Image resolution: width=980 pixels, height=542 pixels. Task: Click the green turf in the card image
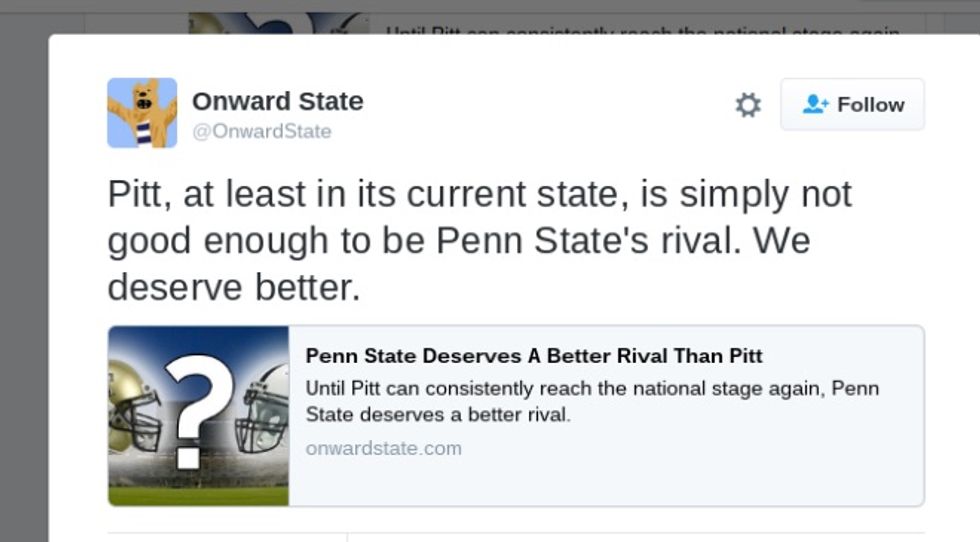[198, 495]
